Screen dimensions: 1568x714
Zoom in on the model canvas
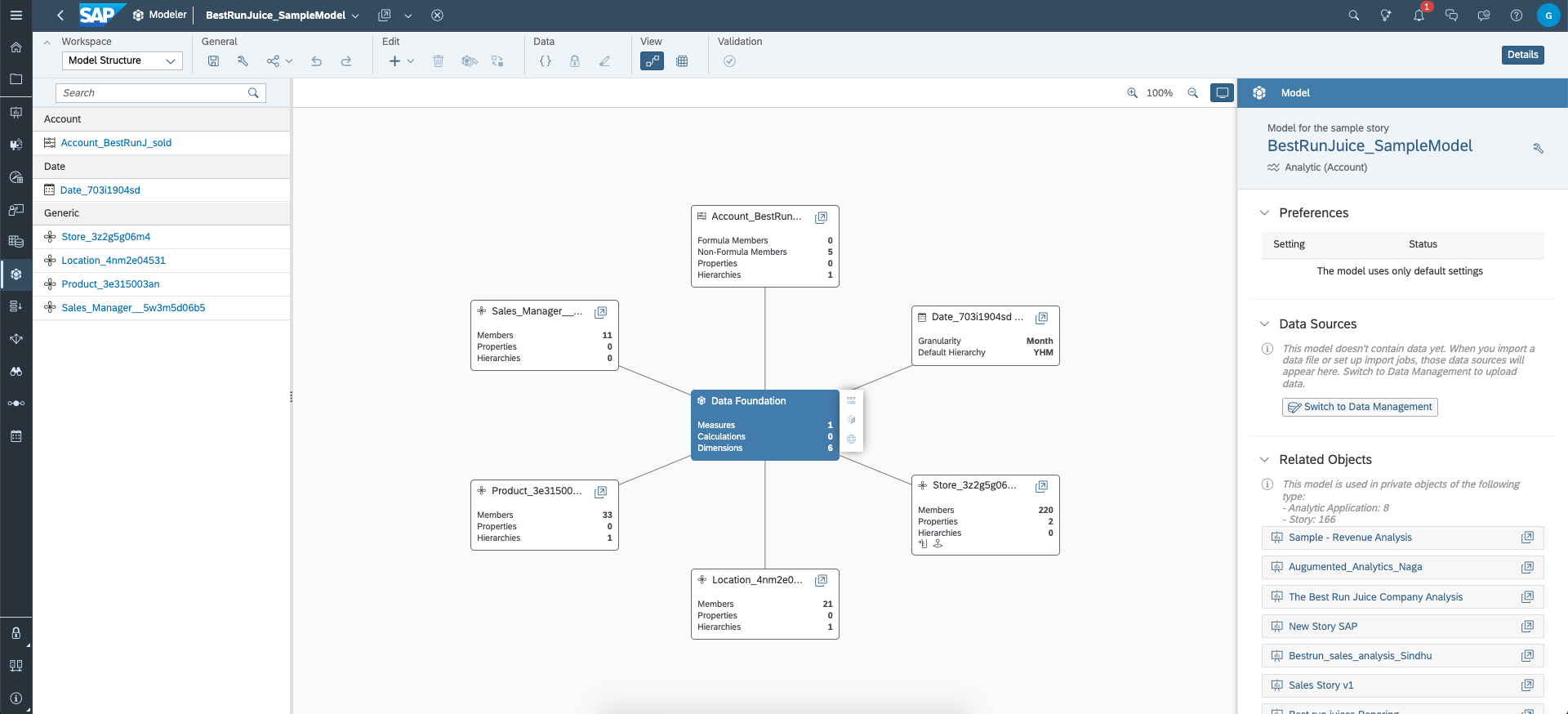[x=1133, y=93]
